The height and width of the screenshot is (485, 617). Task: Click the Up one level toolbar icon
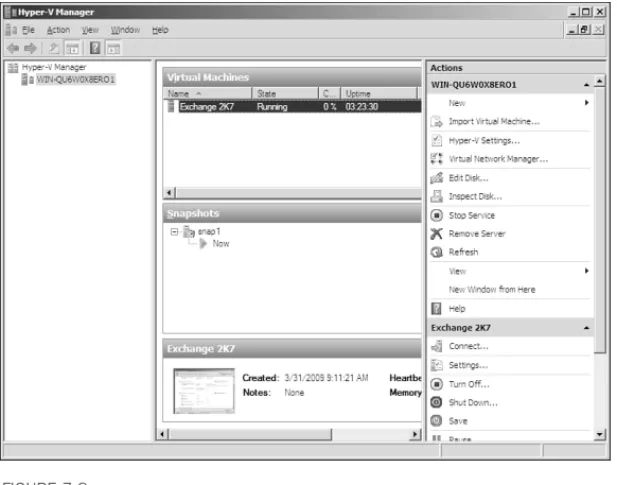tap(54, 48)
